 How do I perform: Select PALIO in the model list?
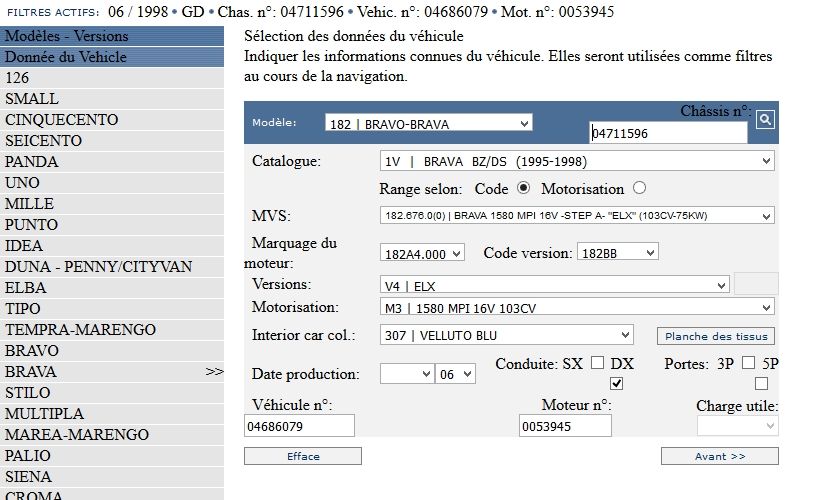[x=112, y=456]
